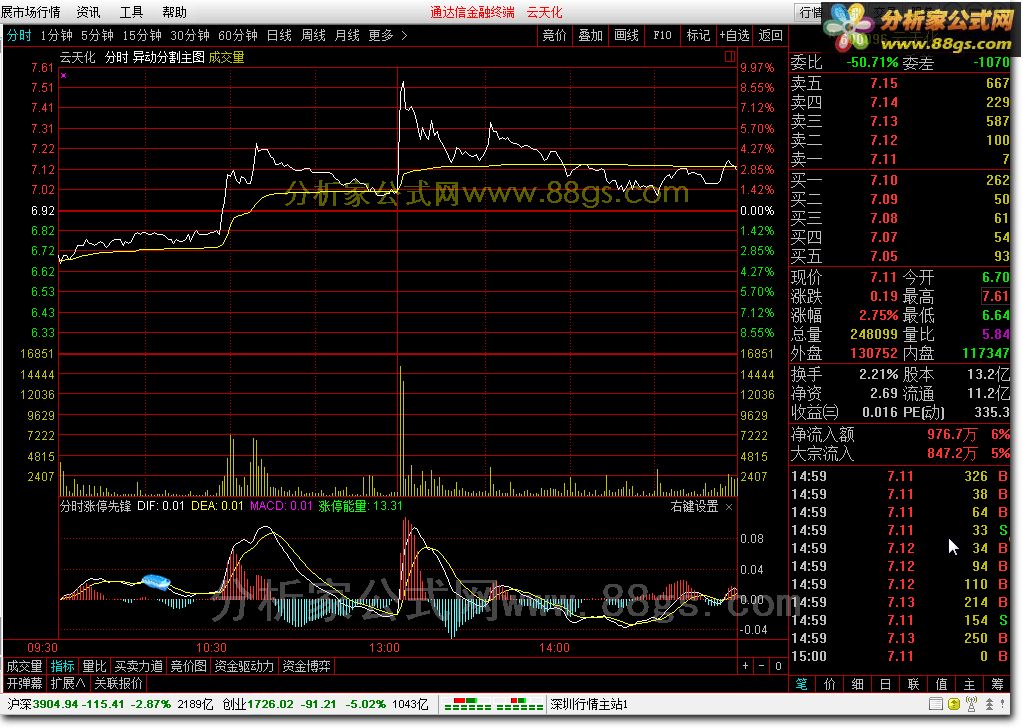
Task: Click the 叠加 overlay button
Action: [x=590, y=35]
